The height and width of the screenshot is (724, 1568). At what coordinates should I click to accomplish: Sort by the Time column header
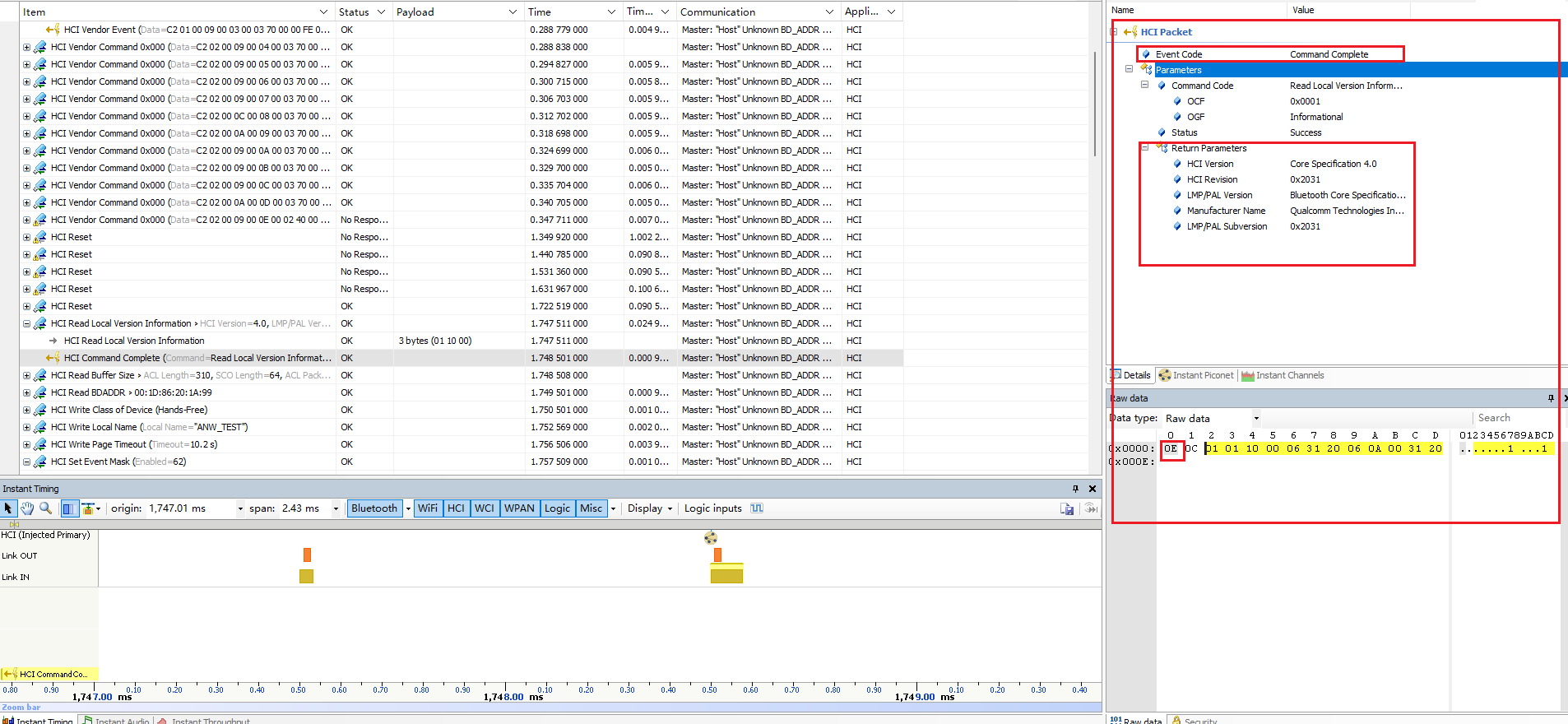573,12
